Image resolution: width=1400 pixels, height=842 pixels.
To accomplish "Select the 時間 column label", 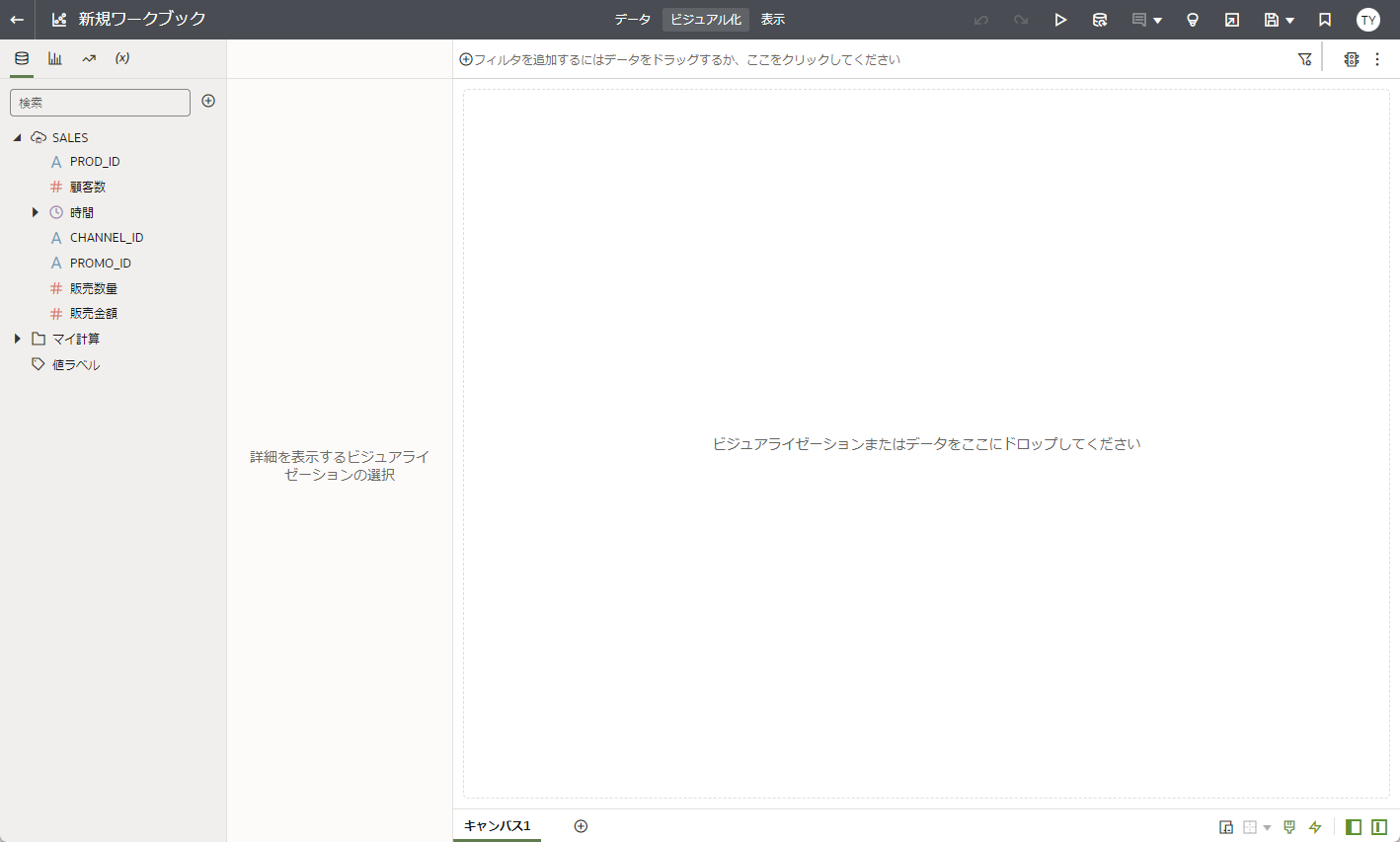I will [82, 212].
